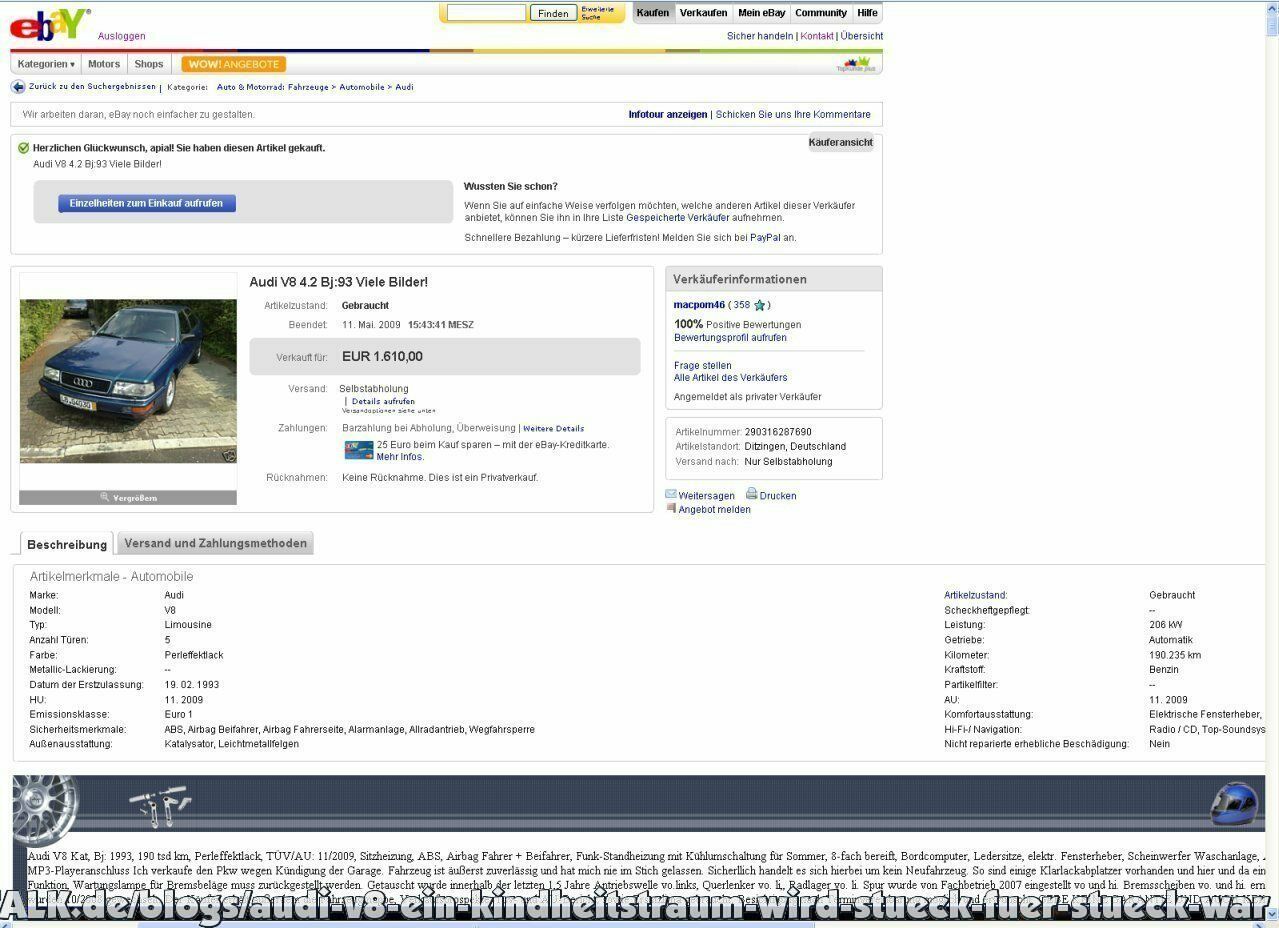Open the Audi breadcrumb link
The height and width of the screenshot is (928, 1279).
pos(404,87)
